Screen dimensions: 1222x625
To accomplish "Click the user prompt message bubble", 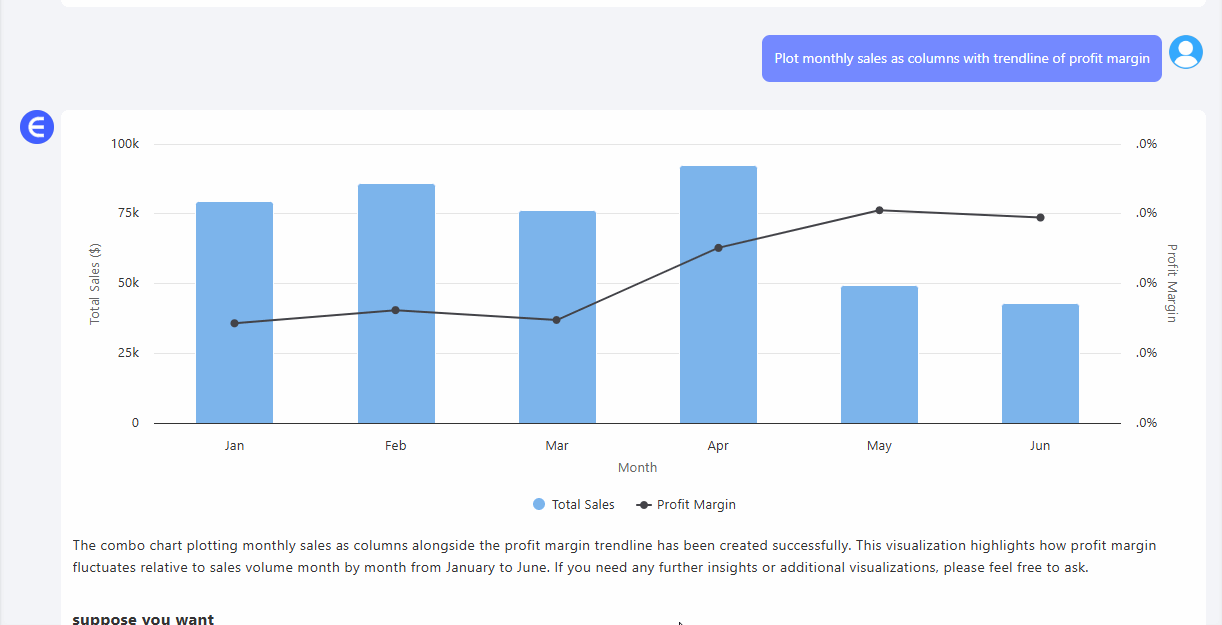I will coord(961,59).
